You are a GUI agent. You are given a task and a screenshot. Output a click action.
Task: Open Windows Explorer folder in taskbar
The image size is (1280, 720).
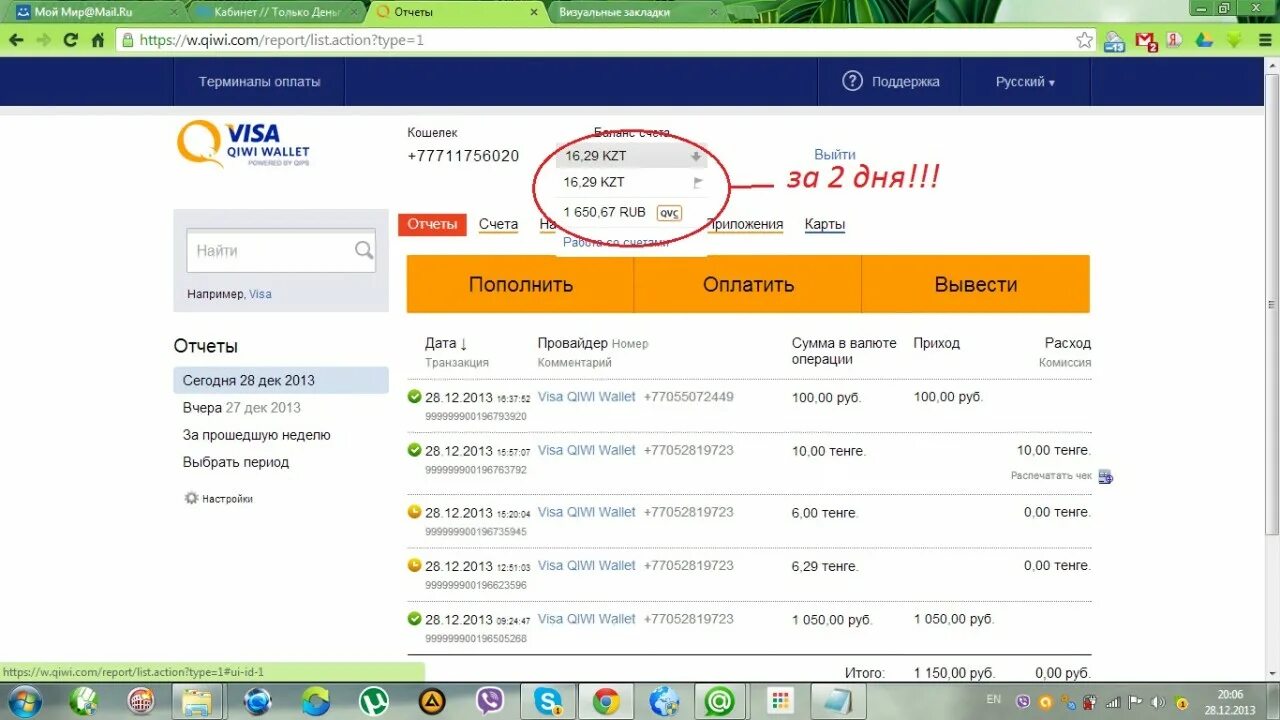[x=199, y=702]
